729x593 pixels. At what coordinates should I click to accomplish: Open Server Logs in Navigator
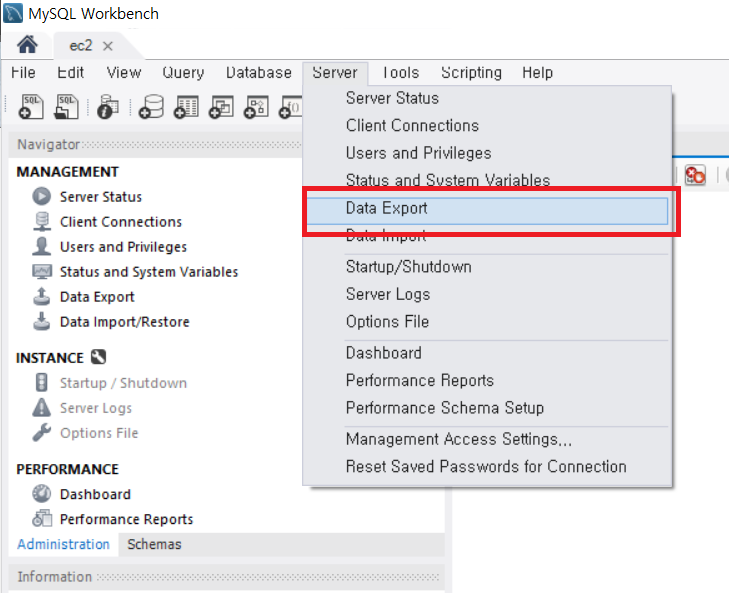pos(96,408)
